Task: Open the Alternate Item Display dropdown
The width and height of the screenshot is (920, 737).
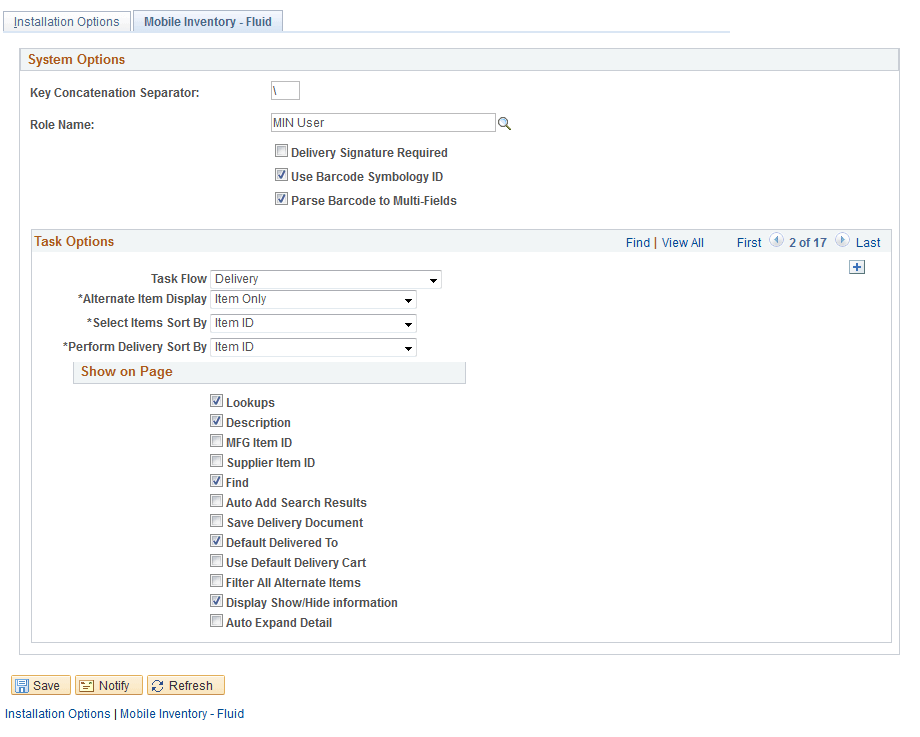Action: point(408,300)
